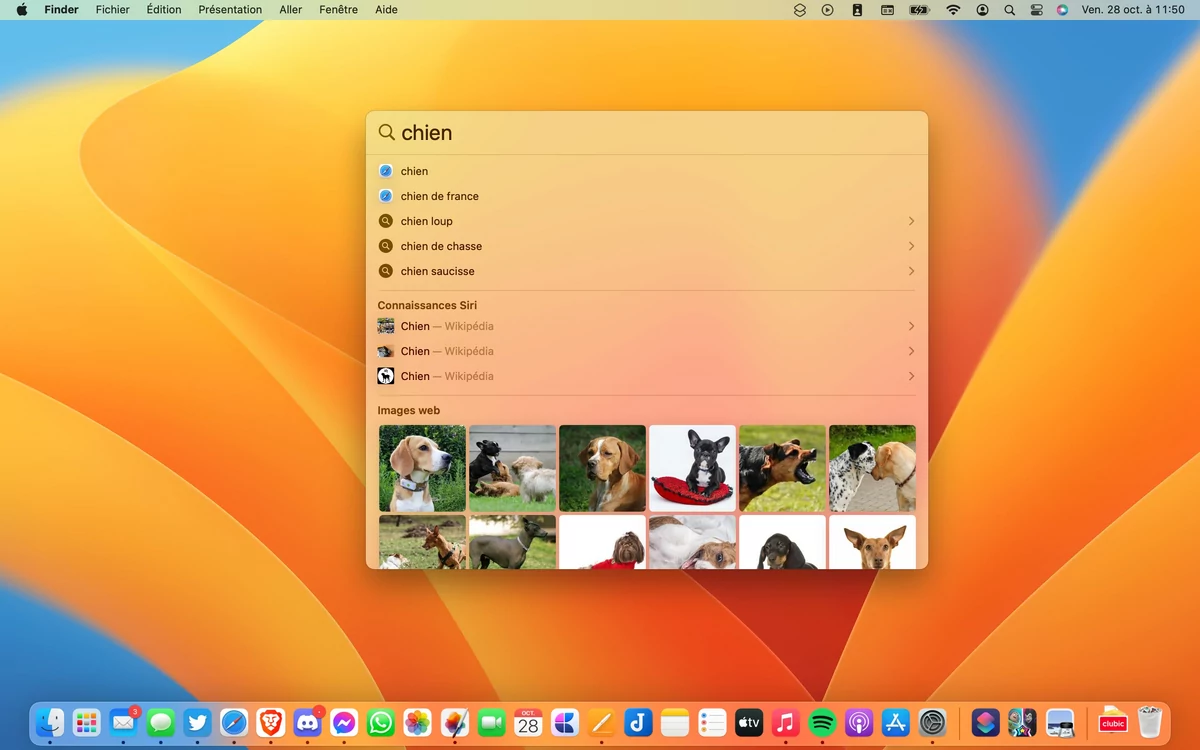Launch Messages from the Dock
1200x750 pixels.
160,722
